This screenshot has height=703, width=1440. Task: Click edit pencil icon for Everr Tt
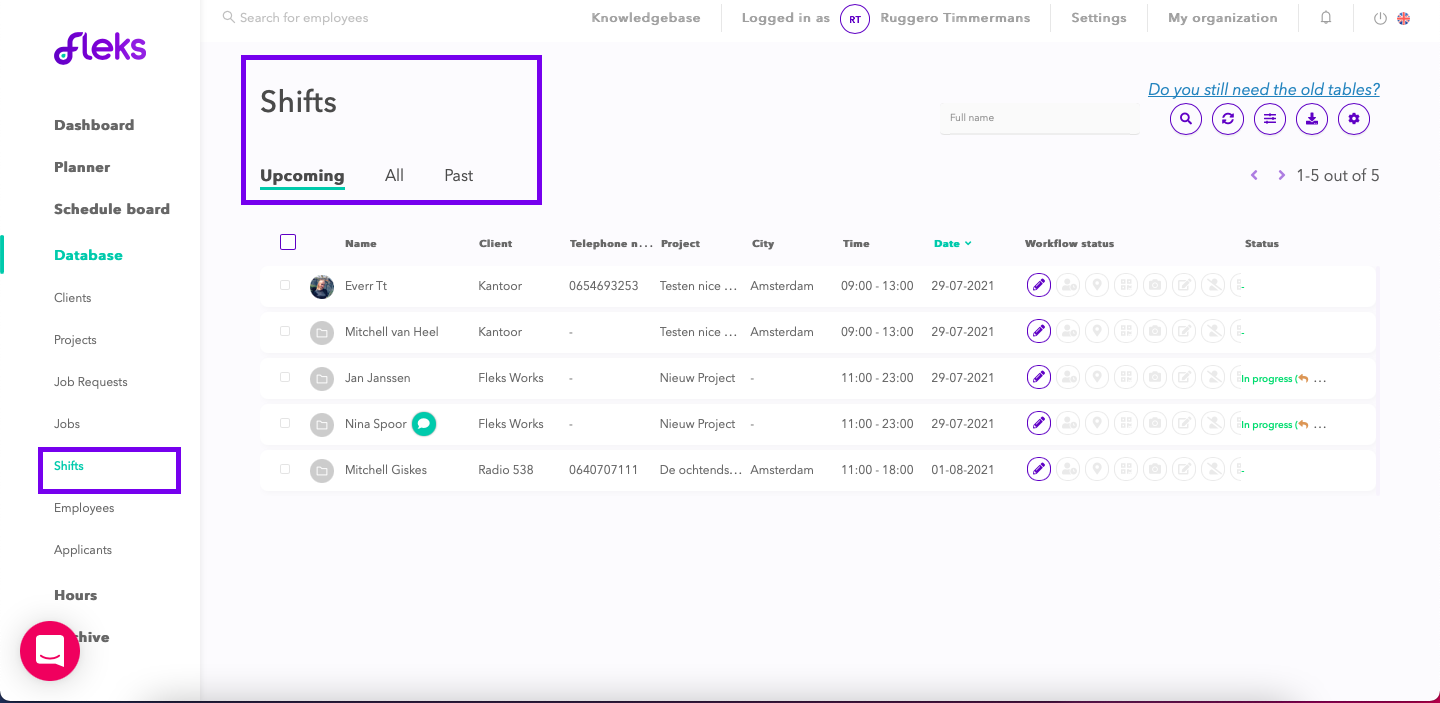(x=1039, y=286)
